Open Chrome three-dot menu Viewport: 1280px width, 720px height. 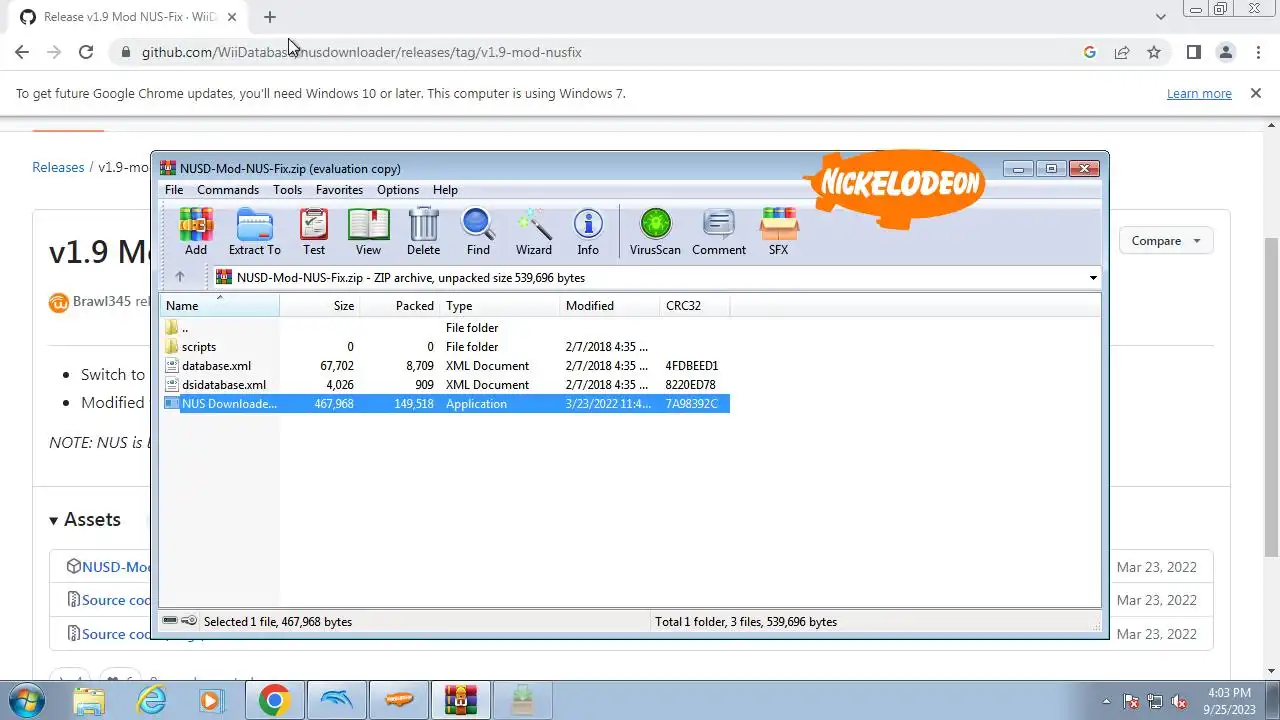coord(1257,52)
